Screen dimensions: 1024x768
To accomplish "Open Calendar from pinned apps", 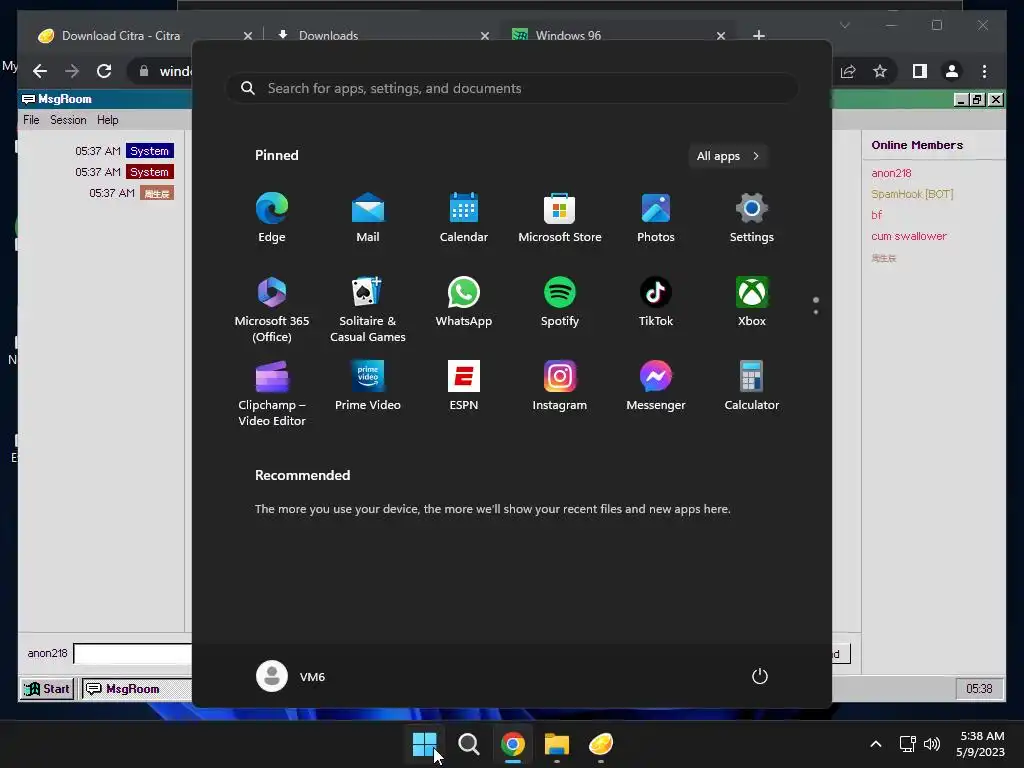I will 464,217.
